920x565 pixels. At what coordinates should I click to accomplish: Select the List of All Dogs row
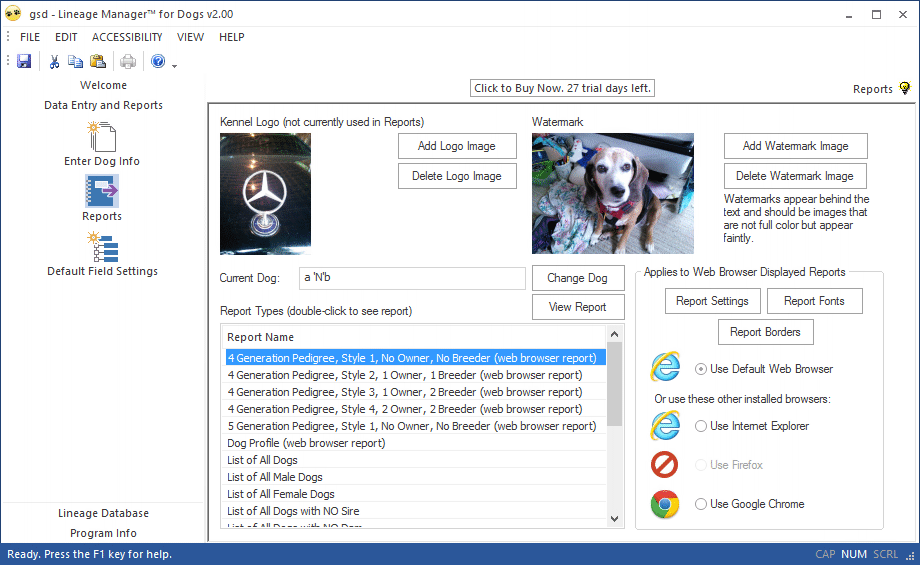pyautogui.click(x=415, y=460)
